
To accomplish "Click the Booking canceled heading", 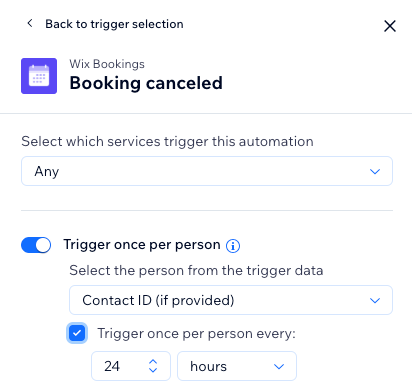I will (146, 83).
